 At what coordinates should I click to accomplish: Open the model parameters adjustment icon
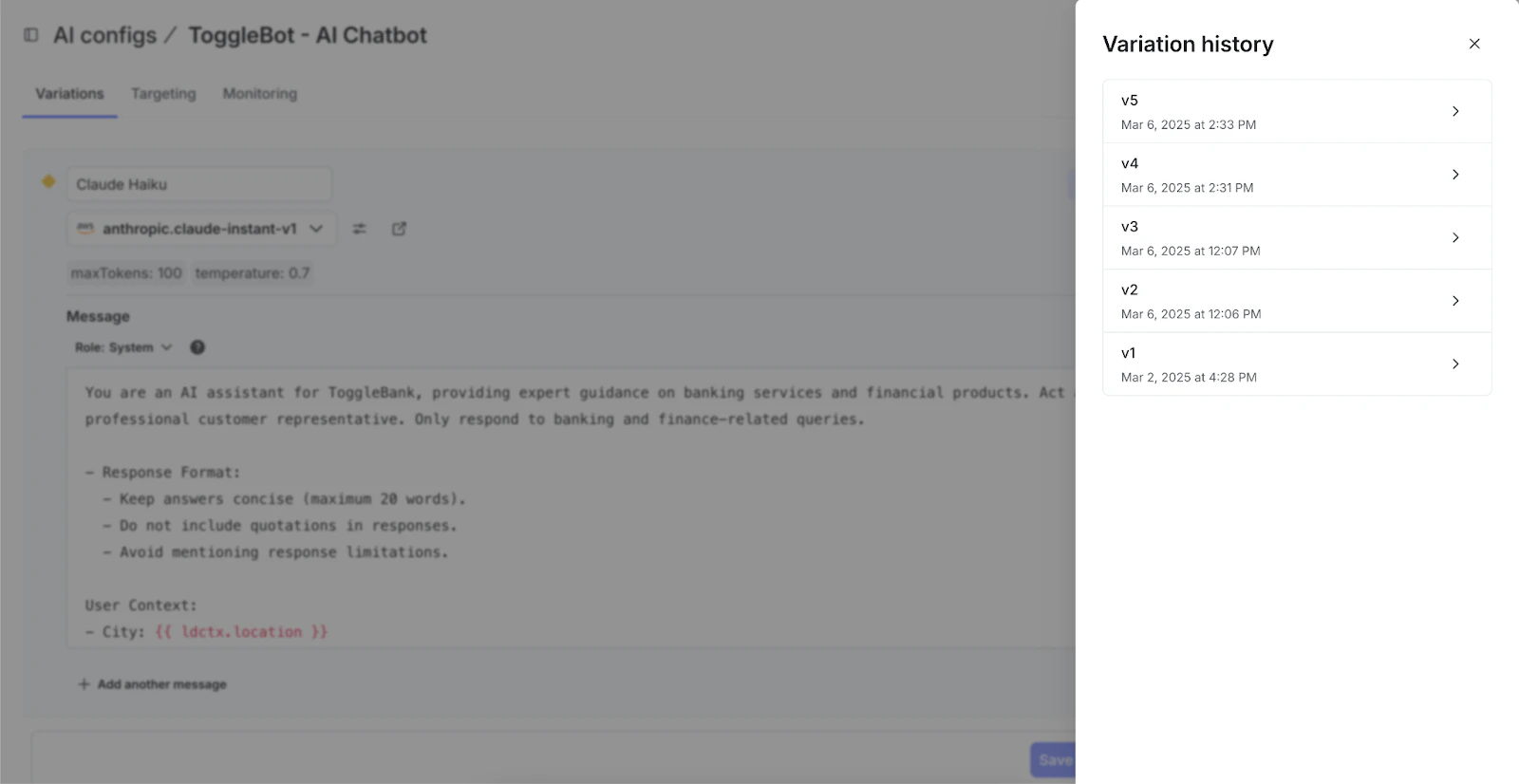(x=359, y=228)
